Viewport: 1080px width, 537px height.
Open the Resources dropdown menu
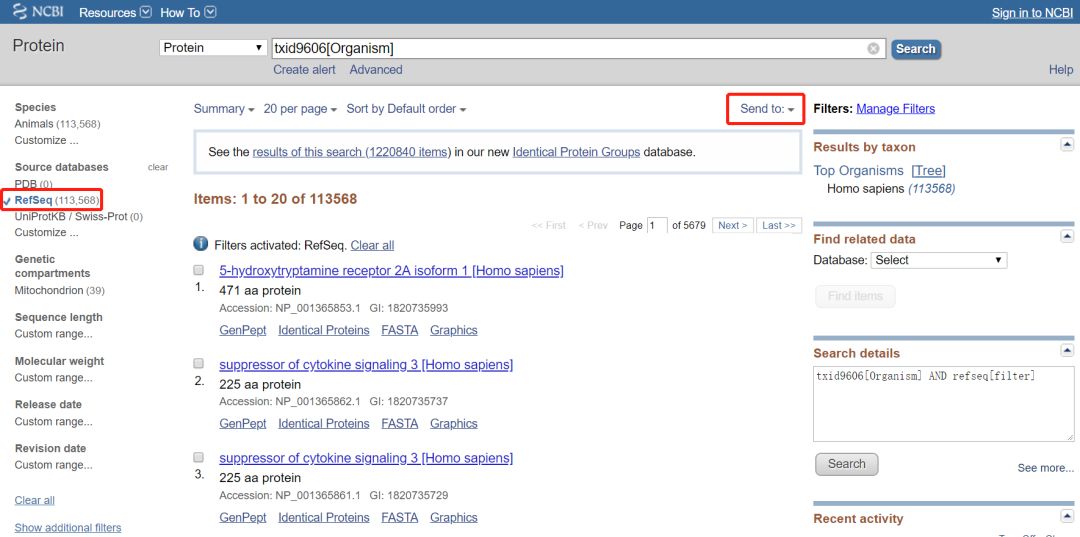[x=115, y=12]
